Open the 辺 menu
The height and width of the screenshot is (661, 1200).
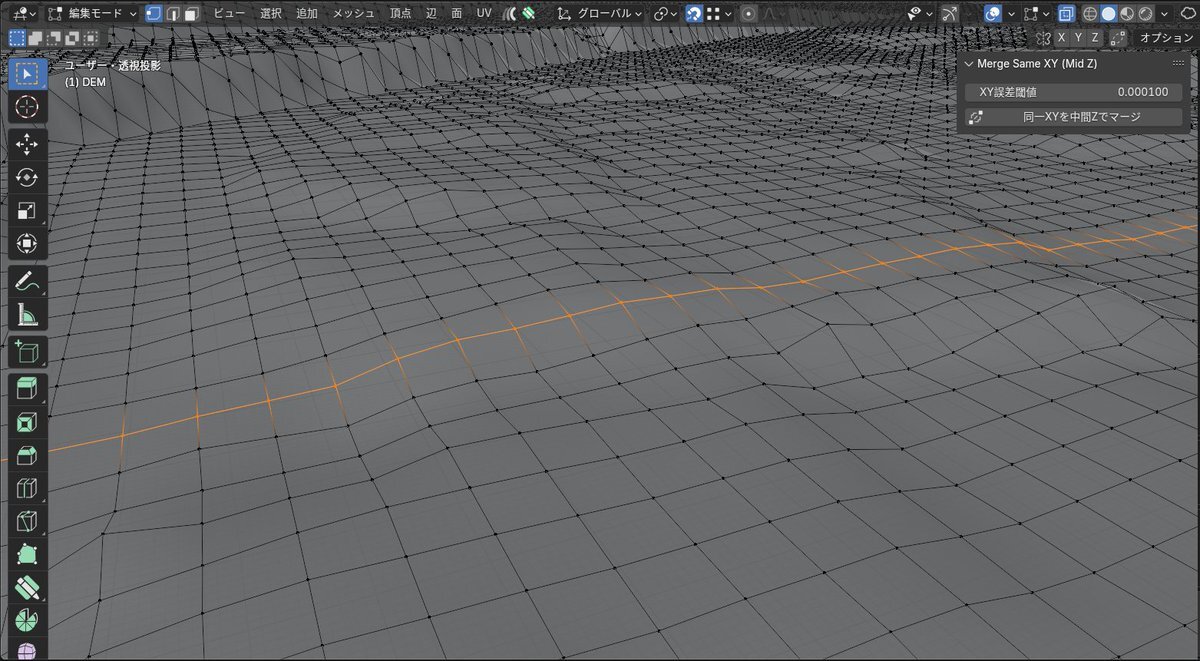click(431, 14)
